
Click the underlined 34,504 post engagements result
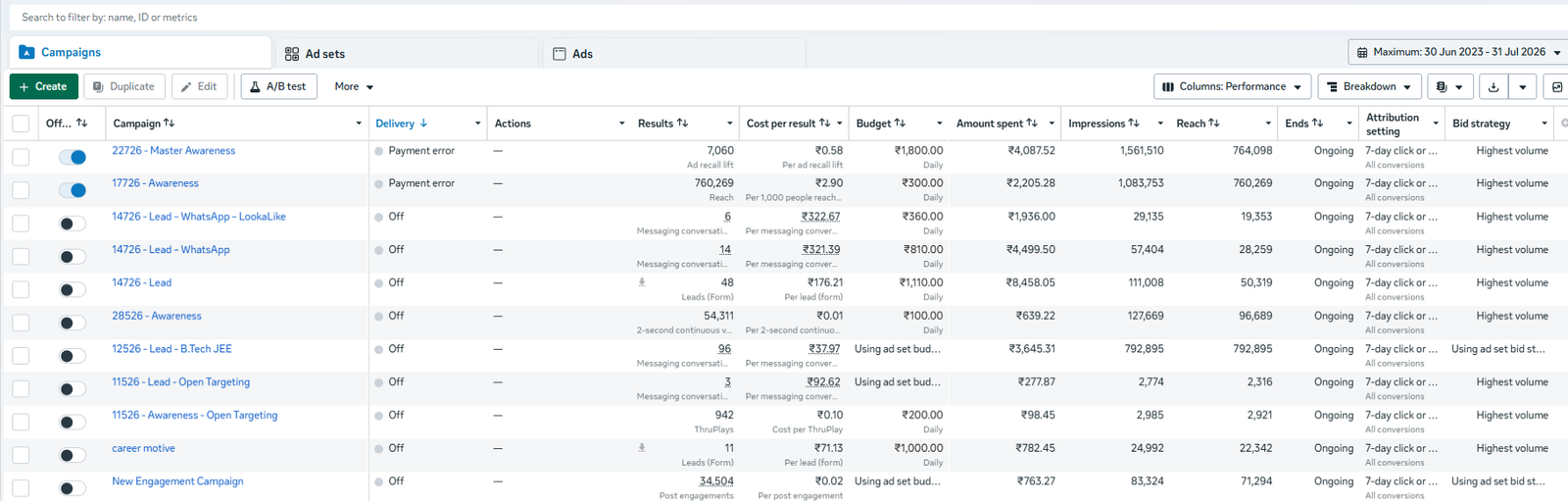coord(716,481)
